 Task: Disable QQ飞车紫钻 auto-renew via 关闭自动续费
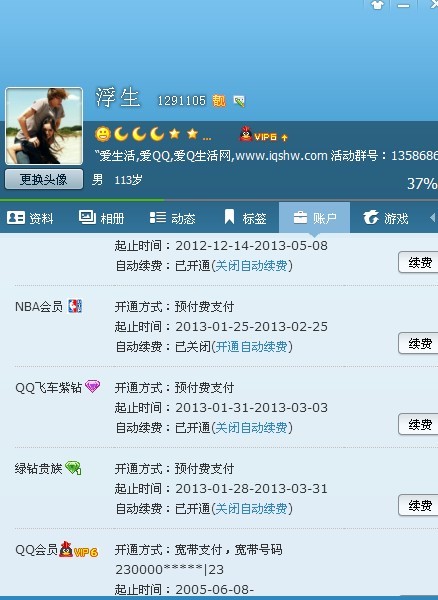(x=251, y=427)
